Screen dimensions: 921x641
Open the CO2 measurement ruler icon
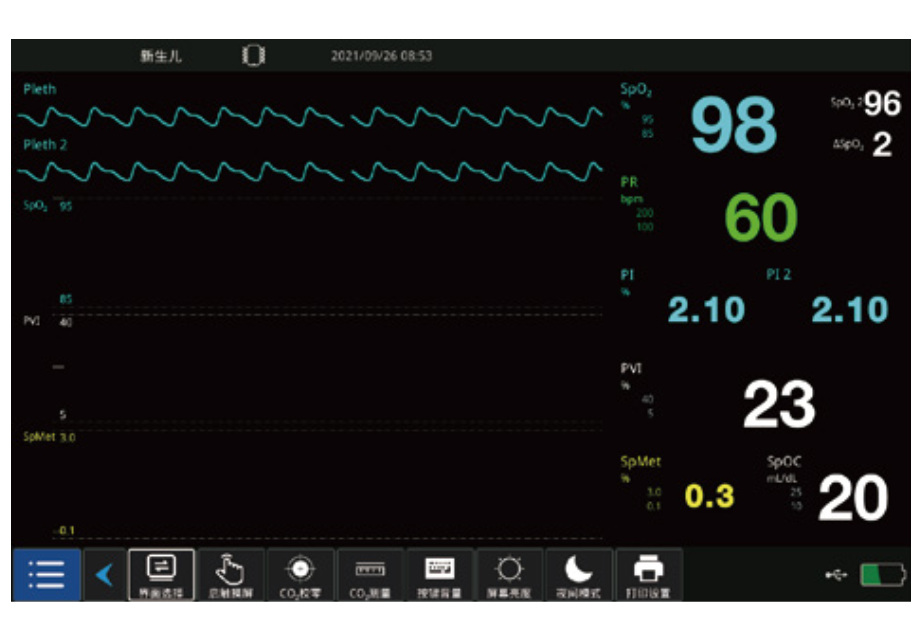point(370,575)
